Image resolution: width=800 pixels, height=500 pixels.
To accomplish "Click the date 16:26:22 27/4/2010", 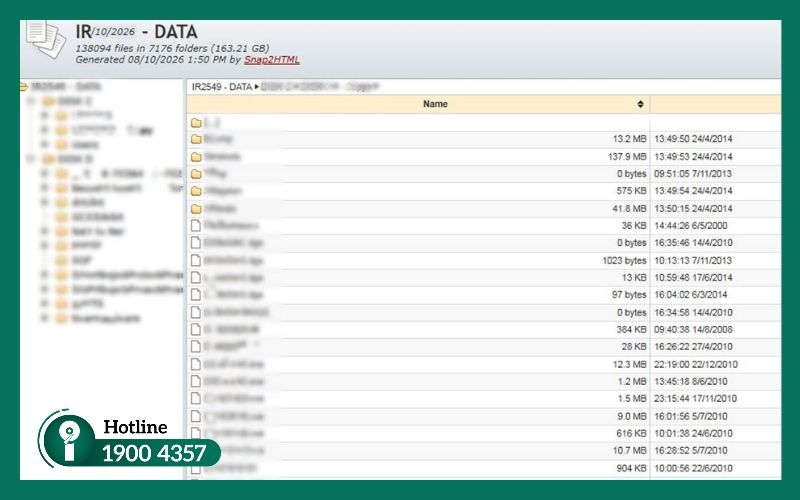I will [693, 346].
